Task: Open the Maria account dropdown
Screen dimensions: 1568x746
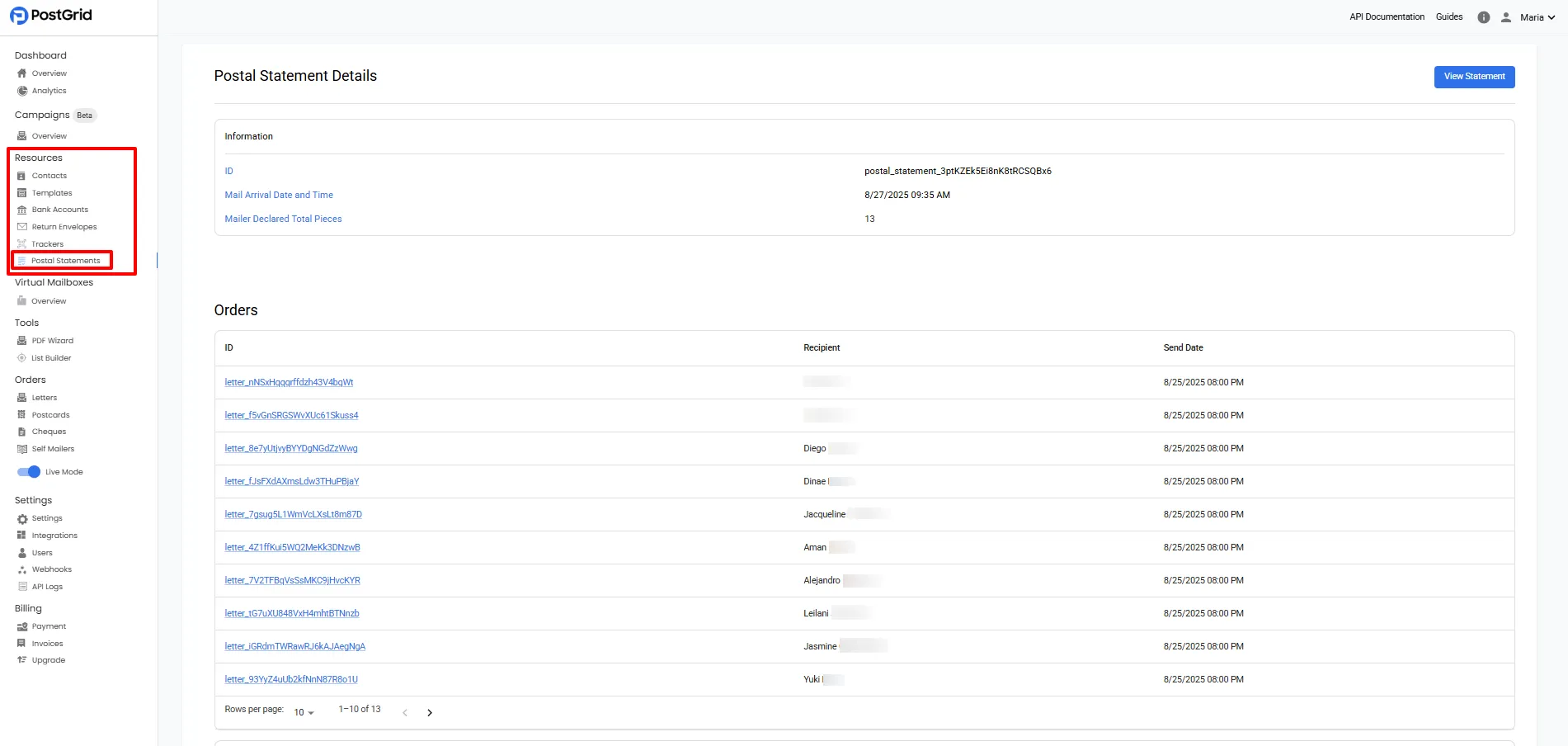Action: pos(1534,17)
